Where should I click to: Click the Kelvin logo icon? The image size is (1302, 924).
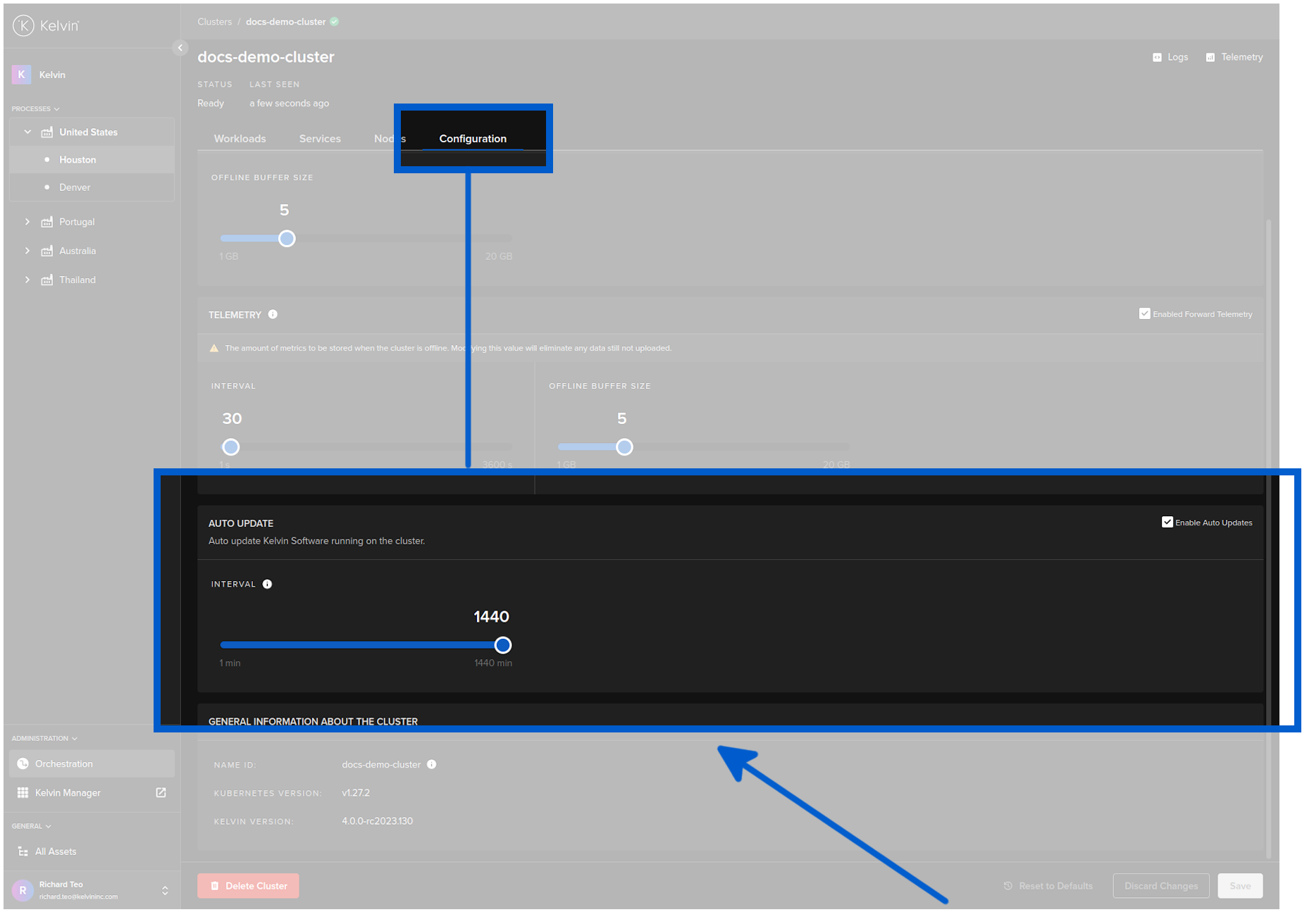point(23,26)
